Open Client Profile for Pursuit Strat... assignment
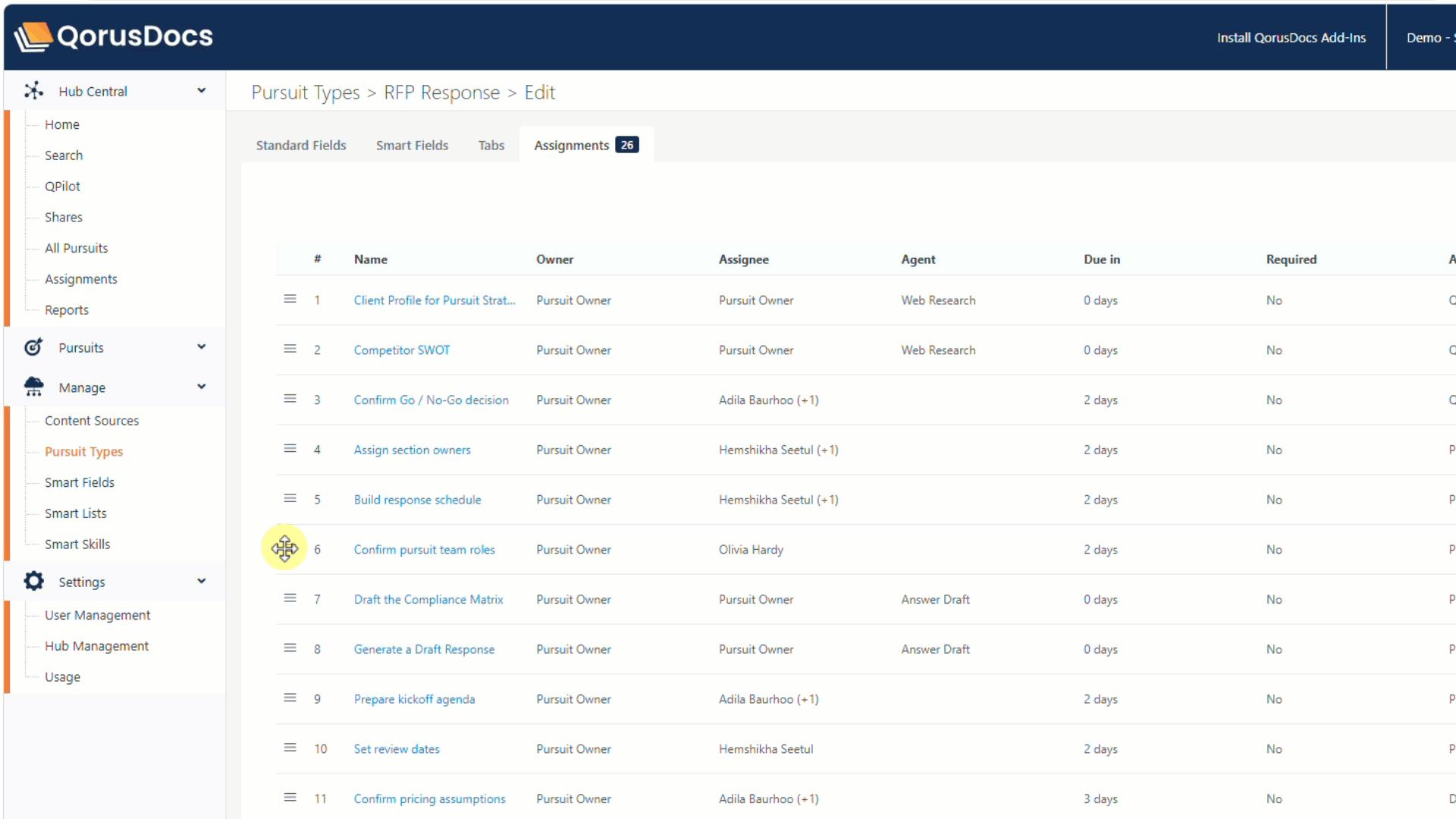This screenshot has width=1456, height=819. (435, 300)
